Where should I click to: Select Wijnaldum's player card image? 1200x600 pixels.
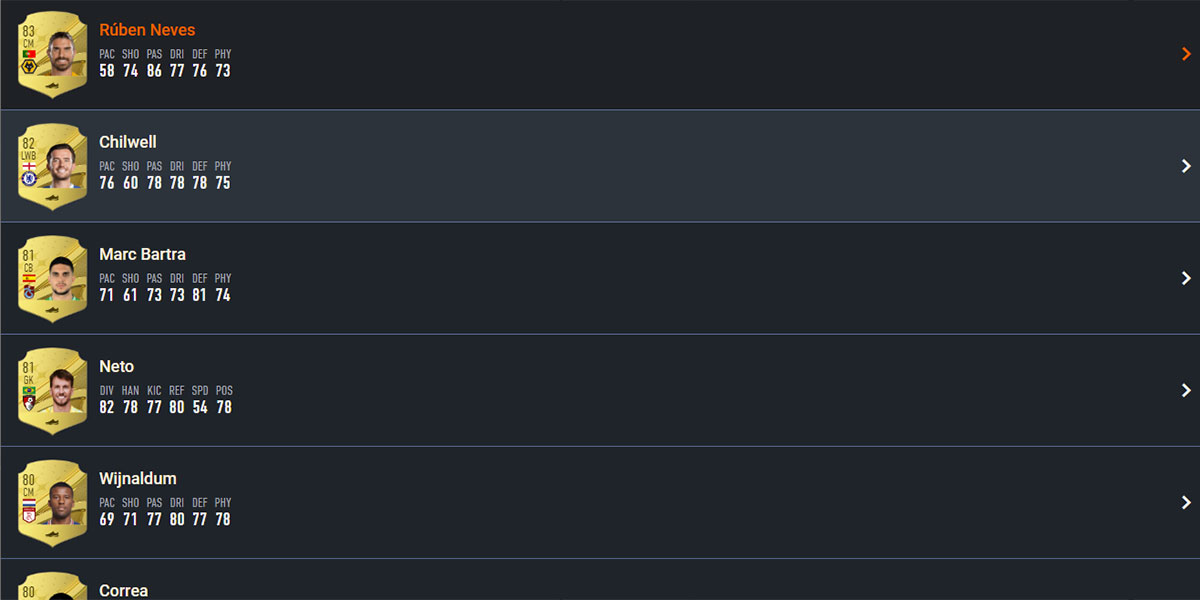[x=53, y=503]
